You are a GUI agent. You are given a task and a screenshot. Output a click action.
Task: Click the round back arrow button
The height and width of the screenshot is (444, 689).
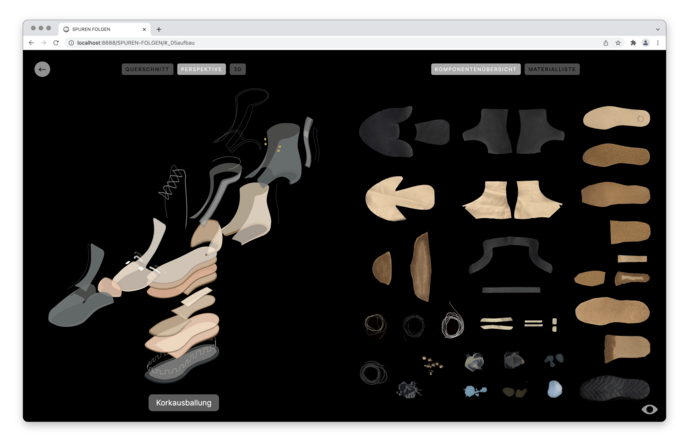click(x=42, y=69)
